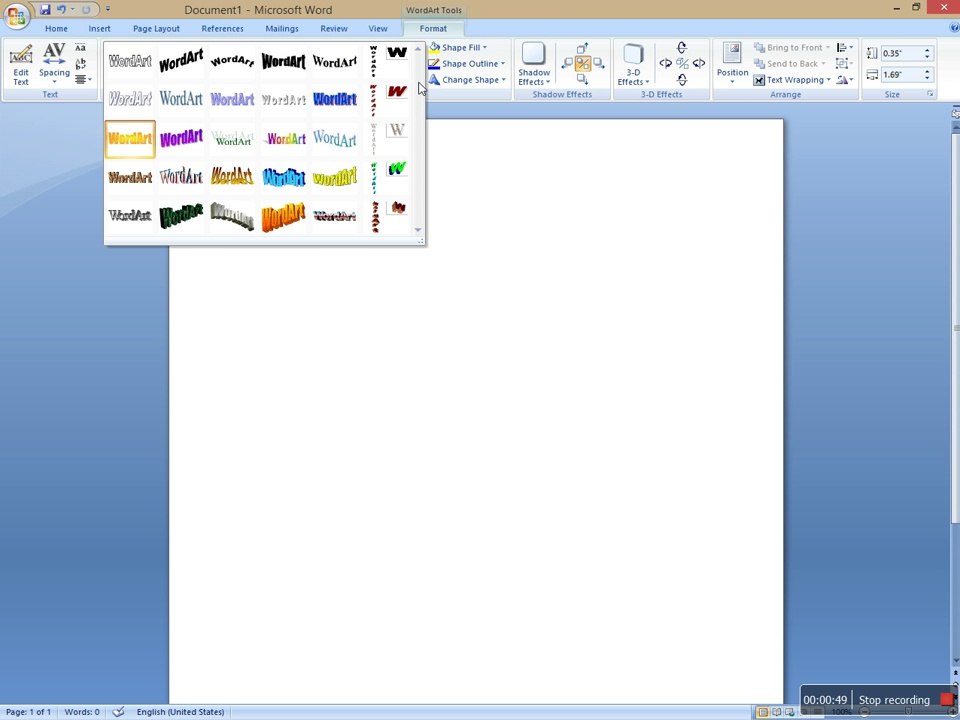Increase the shape height with spinner
This screenshot has height=720, width=960.
click(x=928, y=50)
